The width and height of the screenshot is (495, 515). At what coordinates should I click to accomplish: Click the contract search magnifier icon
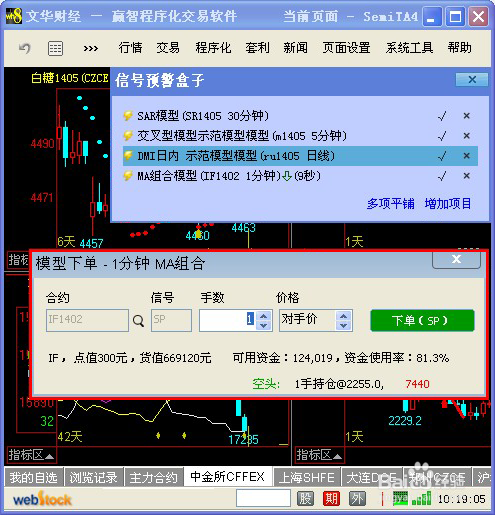(x=138, y=321)
